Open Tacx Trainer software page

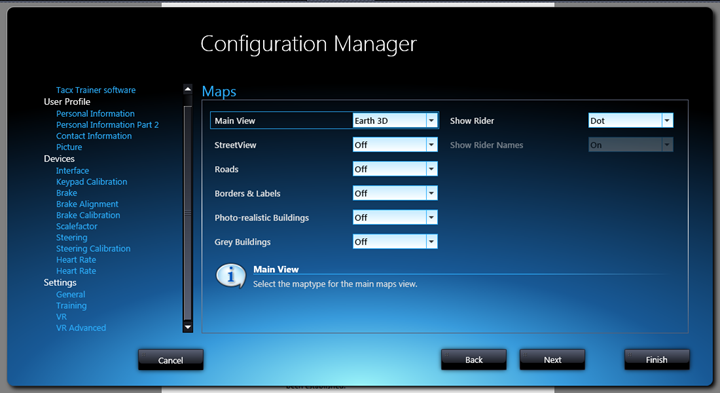pyautogui.click(x=96, y=90)
